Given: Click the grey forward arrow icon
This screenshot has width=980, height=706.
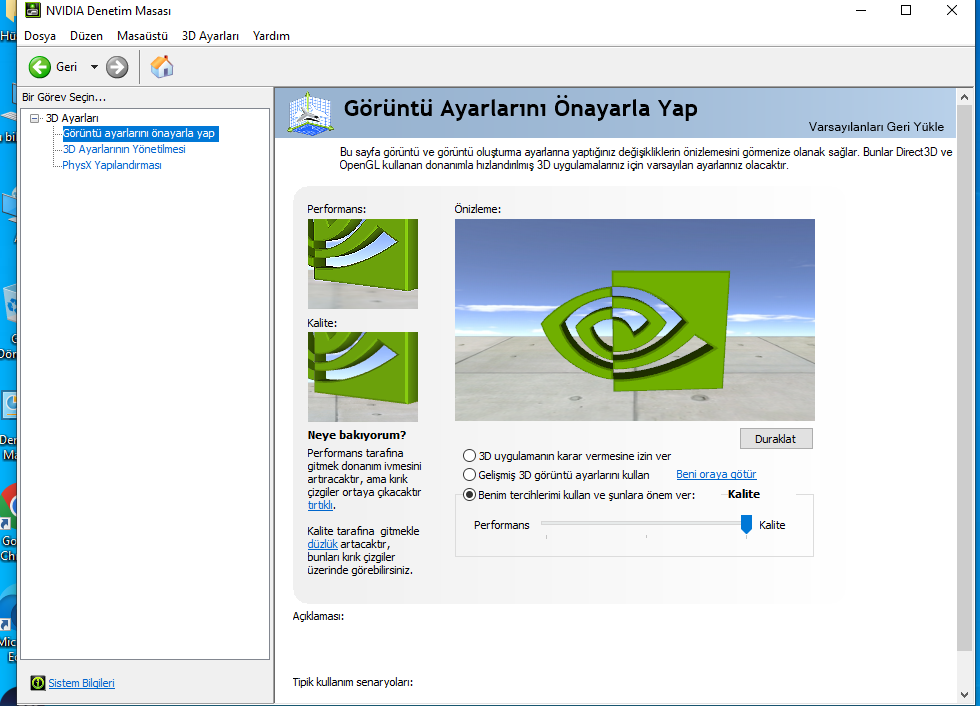Looking at the screenshot, I should coord(117,67).
